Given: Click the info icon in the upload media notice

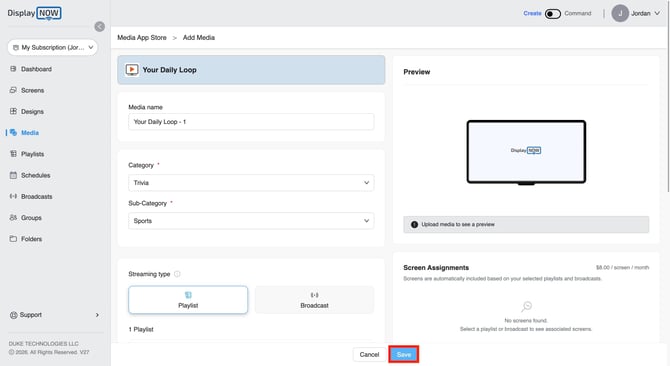Looking at the screenshot, I should tap(414, 225).
